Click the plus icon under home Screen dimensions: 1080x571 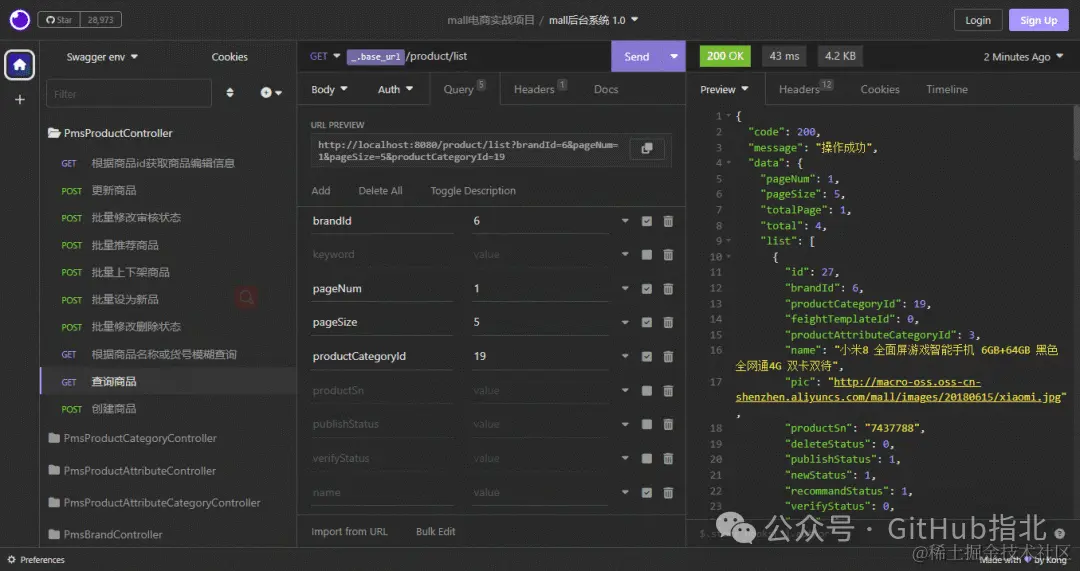pos(19,100)
